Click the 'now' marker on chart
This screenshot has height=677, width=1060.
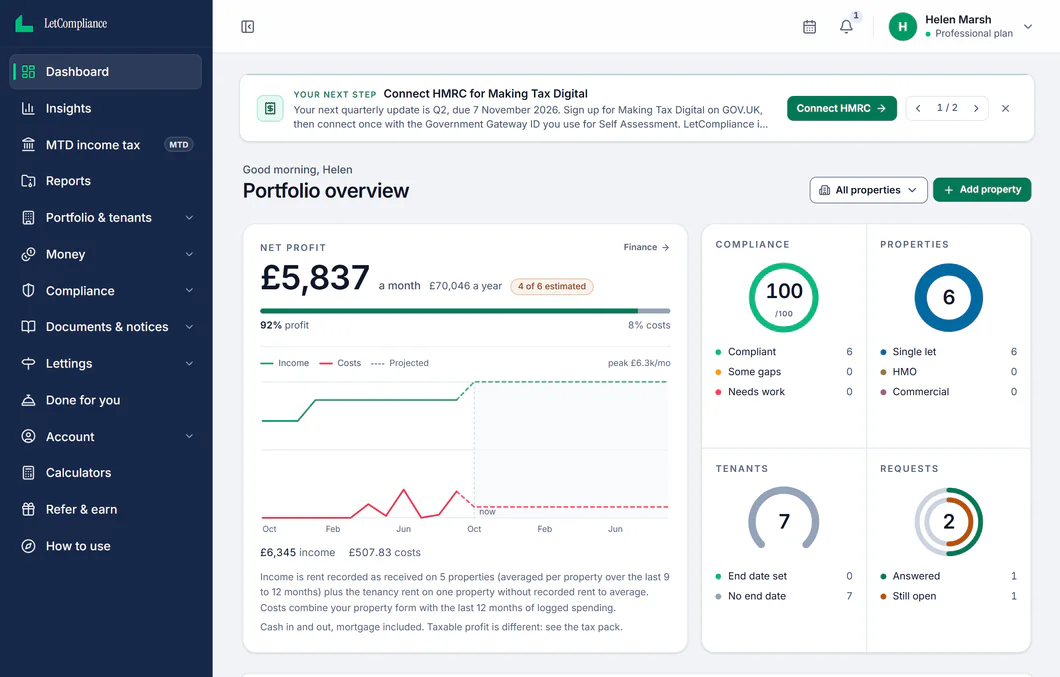point(487,512)
